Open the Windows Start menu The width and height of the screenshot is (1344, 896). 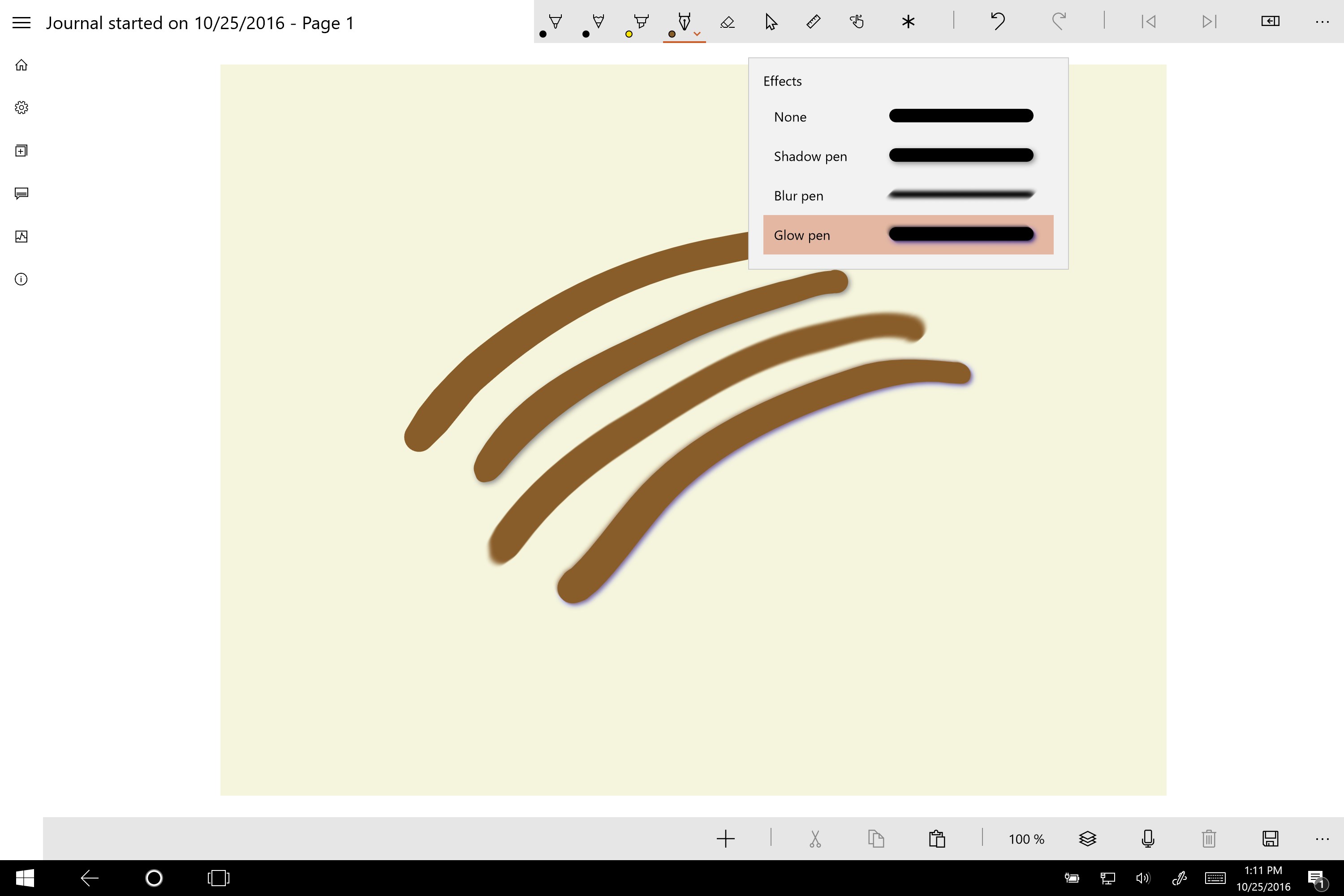point(25,878)
